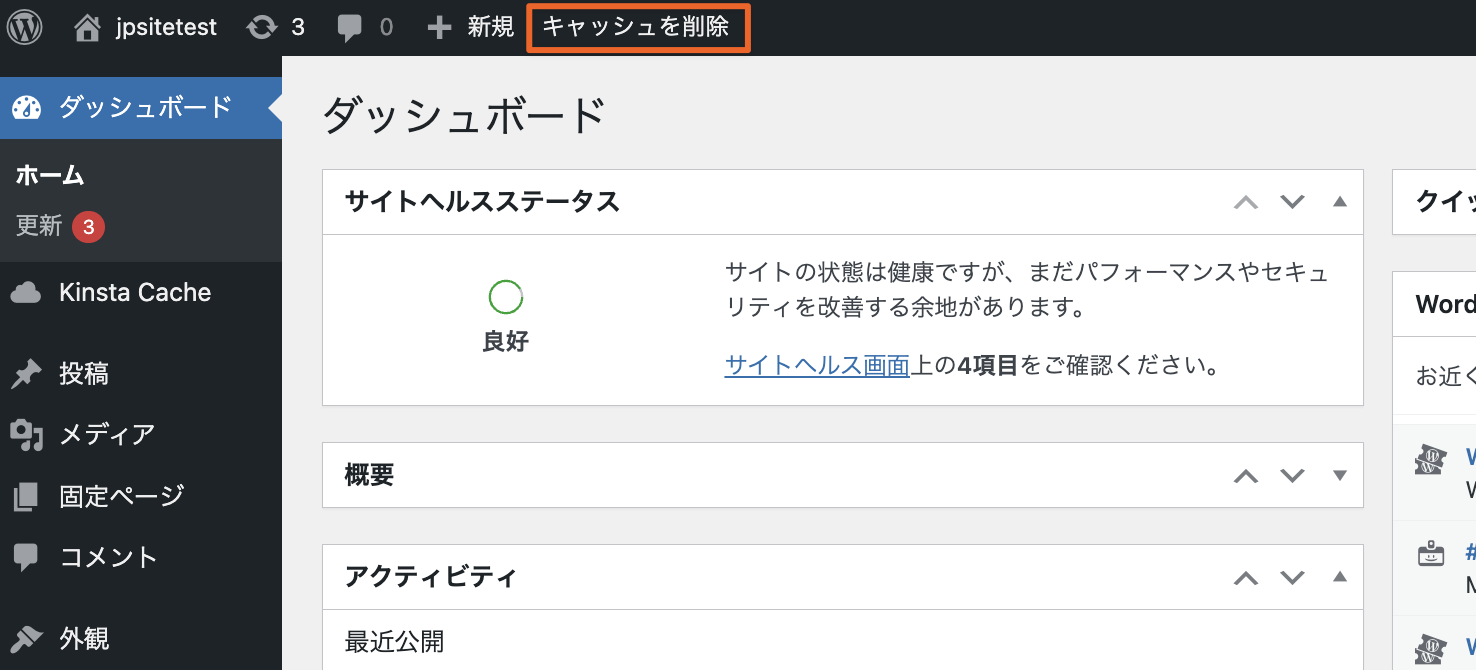1476x670 pixels.
Task: Expand the 概要 widget via its triangle
Action: pos(1339,475)
